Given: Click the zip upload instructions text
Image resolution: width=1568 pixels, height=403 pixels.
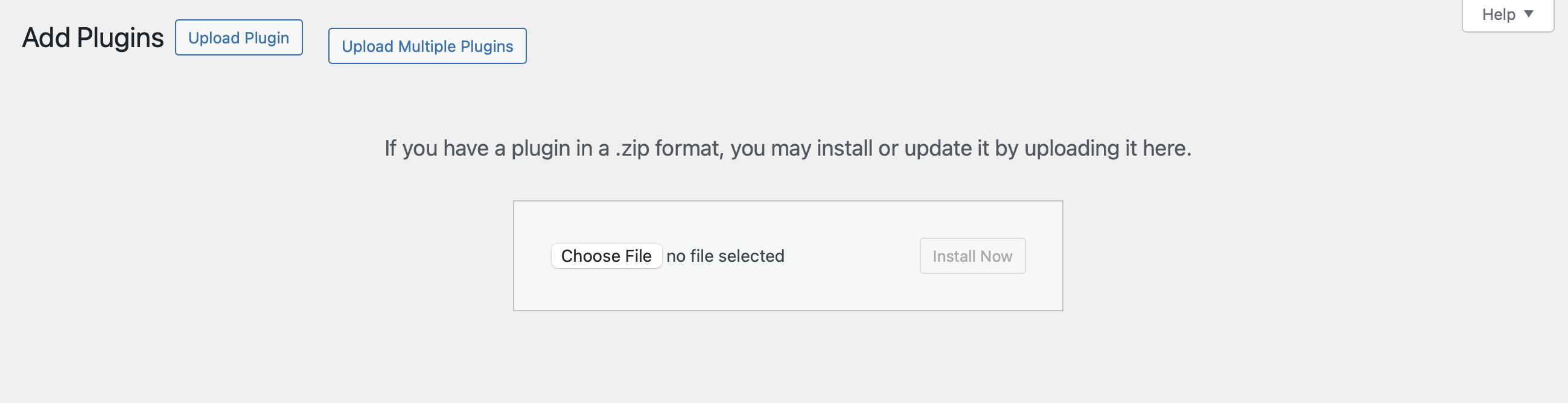Looking at the screenshot, I should tap(787, 148).
